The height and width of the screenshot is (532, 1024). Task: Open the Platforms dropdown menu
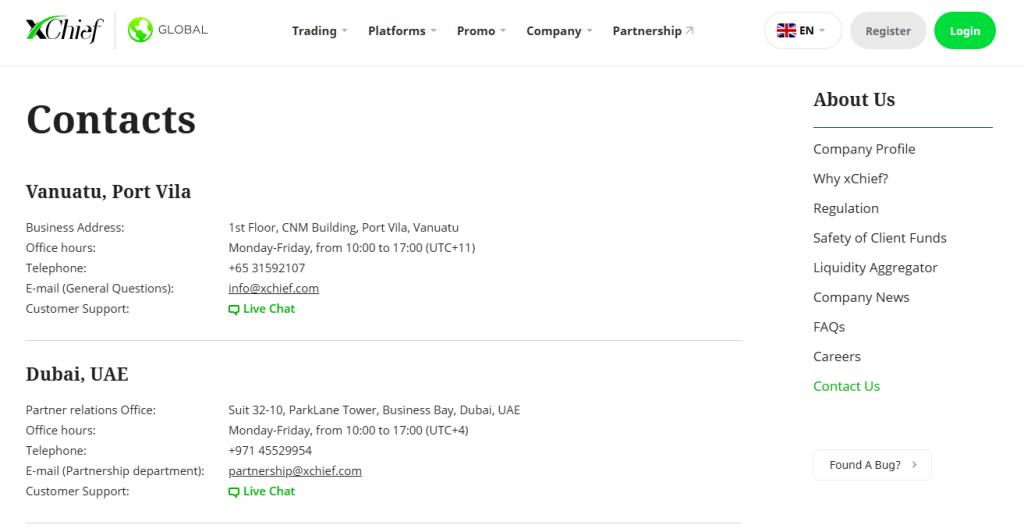402,31
